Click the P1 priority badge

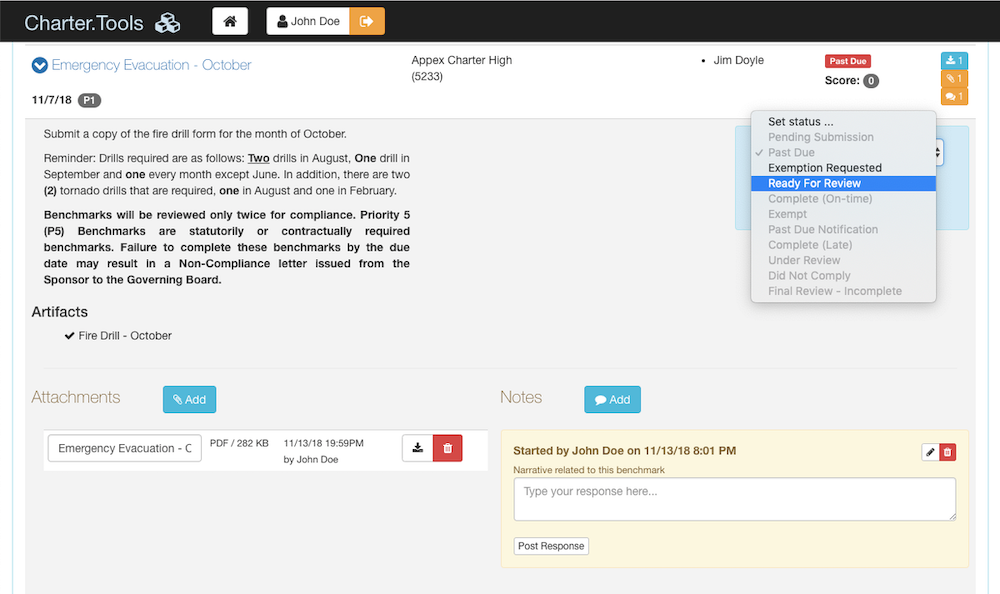point(89,100)
